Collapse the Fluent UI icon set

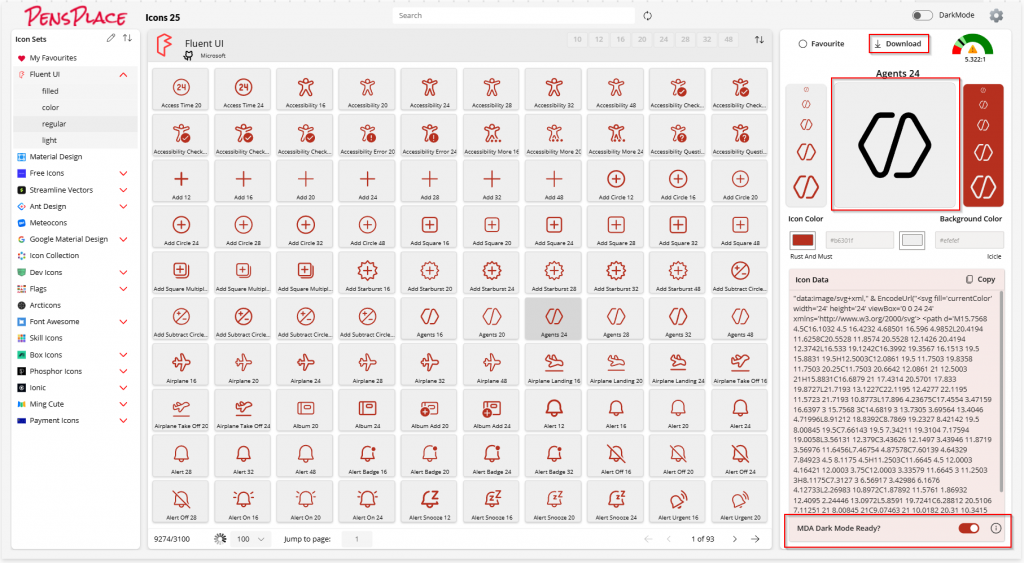tap(123, 74)
